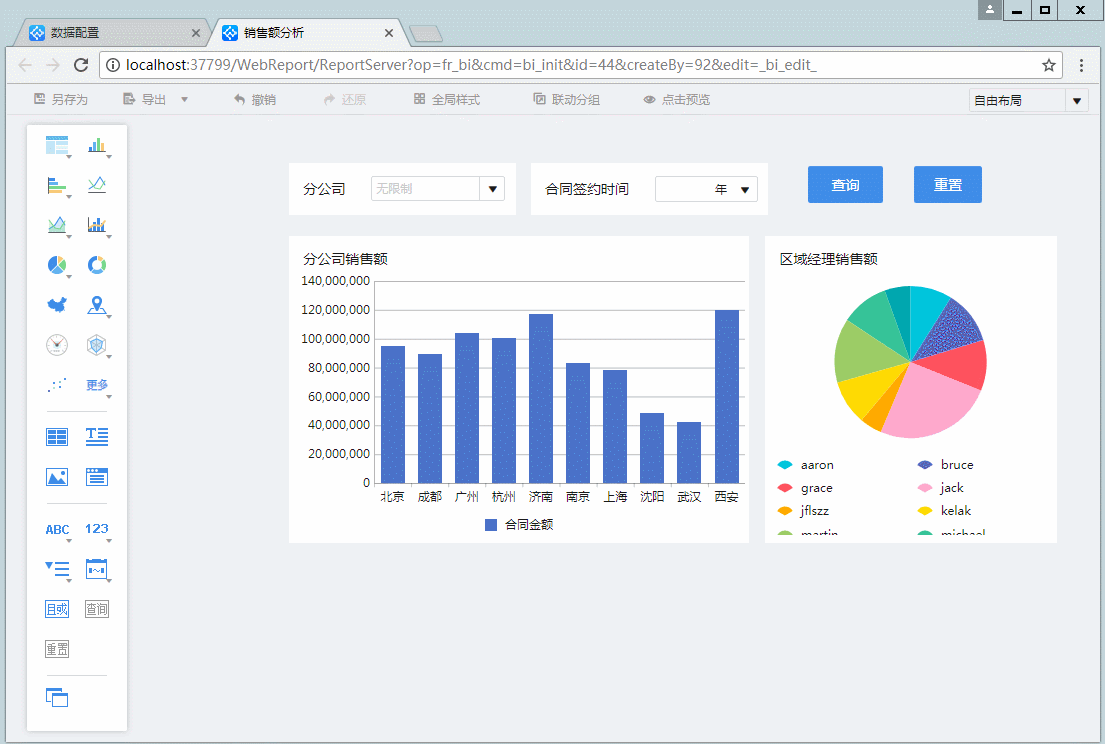Image resolution: width=1105 pixels, height=744 pixels.
Task: Expand the 自由布局 layout dropdown
Action: (1077, 100)
